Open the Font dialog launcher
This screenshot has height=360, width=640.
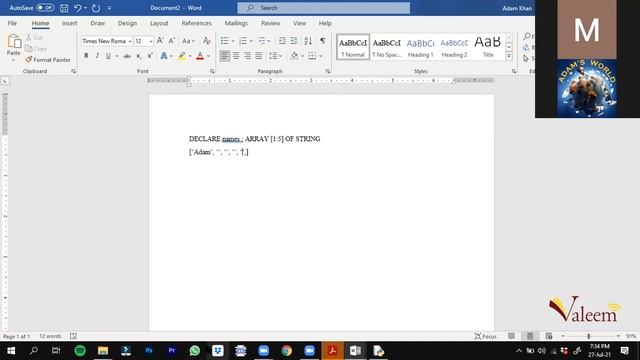212,71
